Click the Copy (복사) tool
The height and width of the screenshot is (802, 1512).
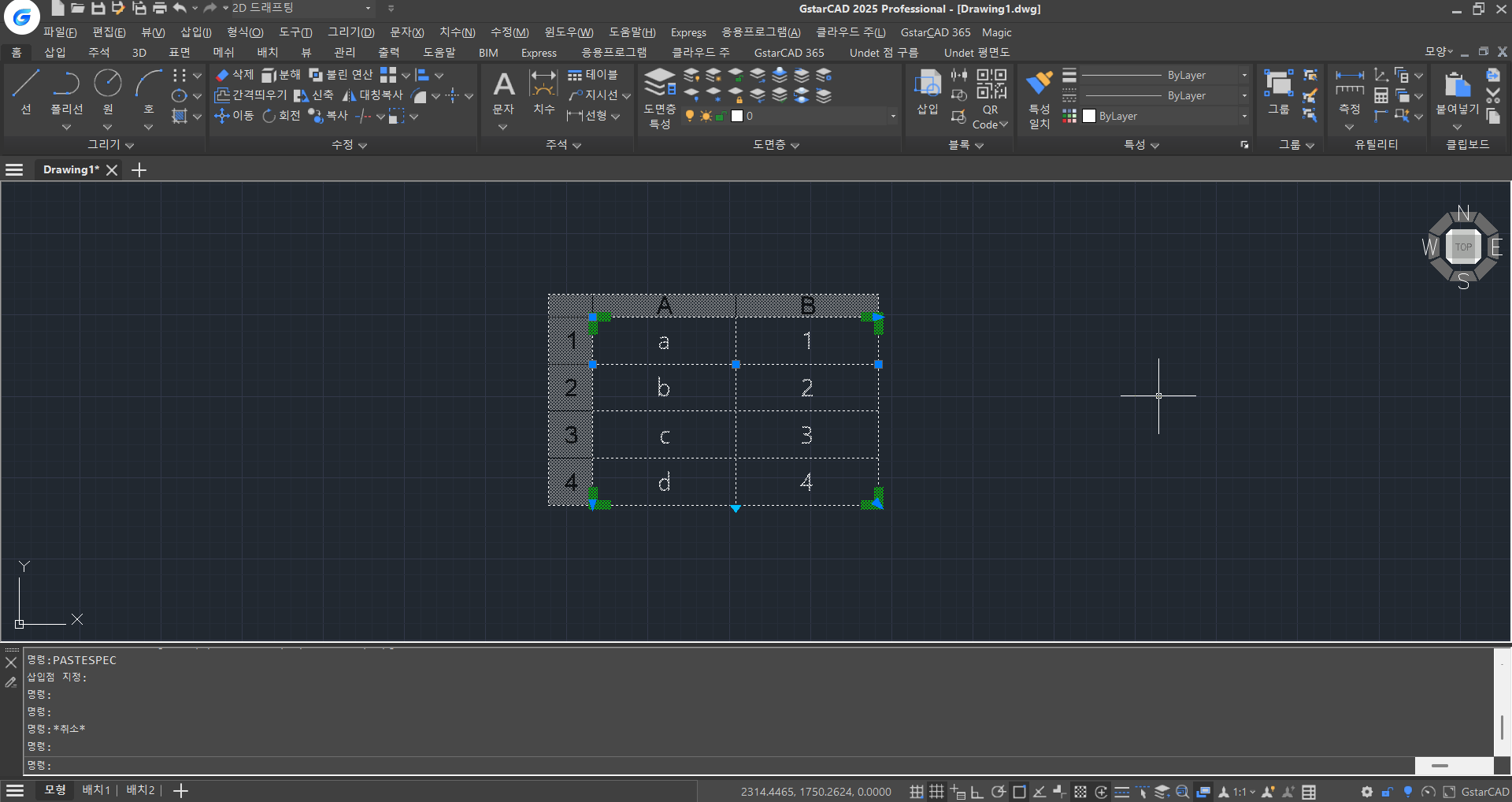tap(328, 116)
